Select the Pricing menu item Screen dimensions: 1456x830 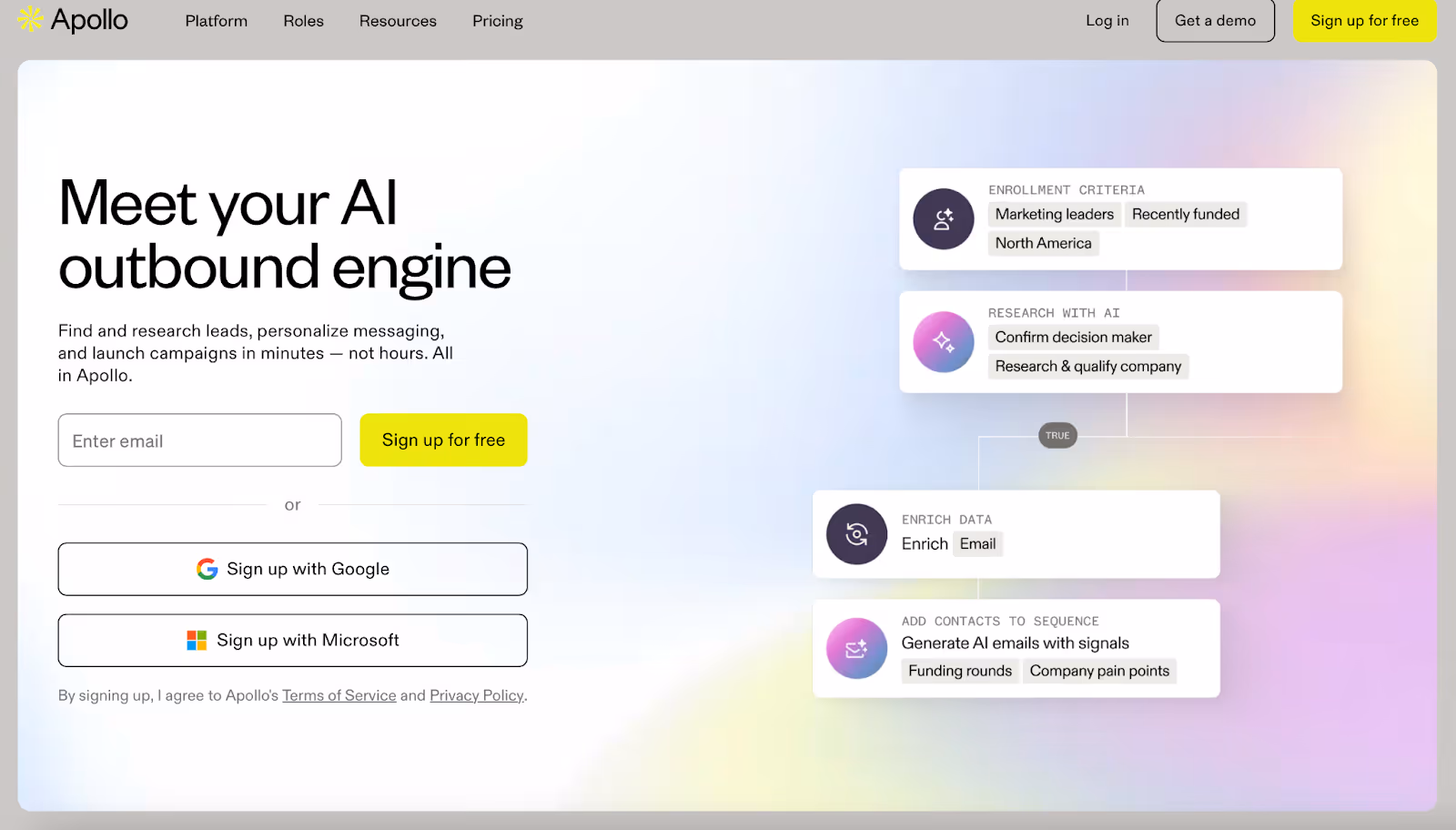(x=497, y=20)
